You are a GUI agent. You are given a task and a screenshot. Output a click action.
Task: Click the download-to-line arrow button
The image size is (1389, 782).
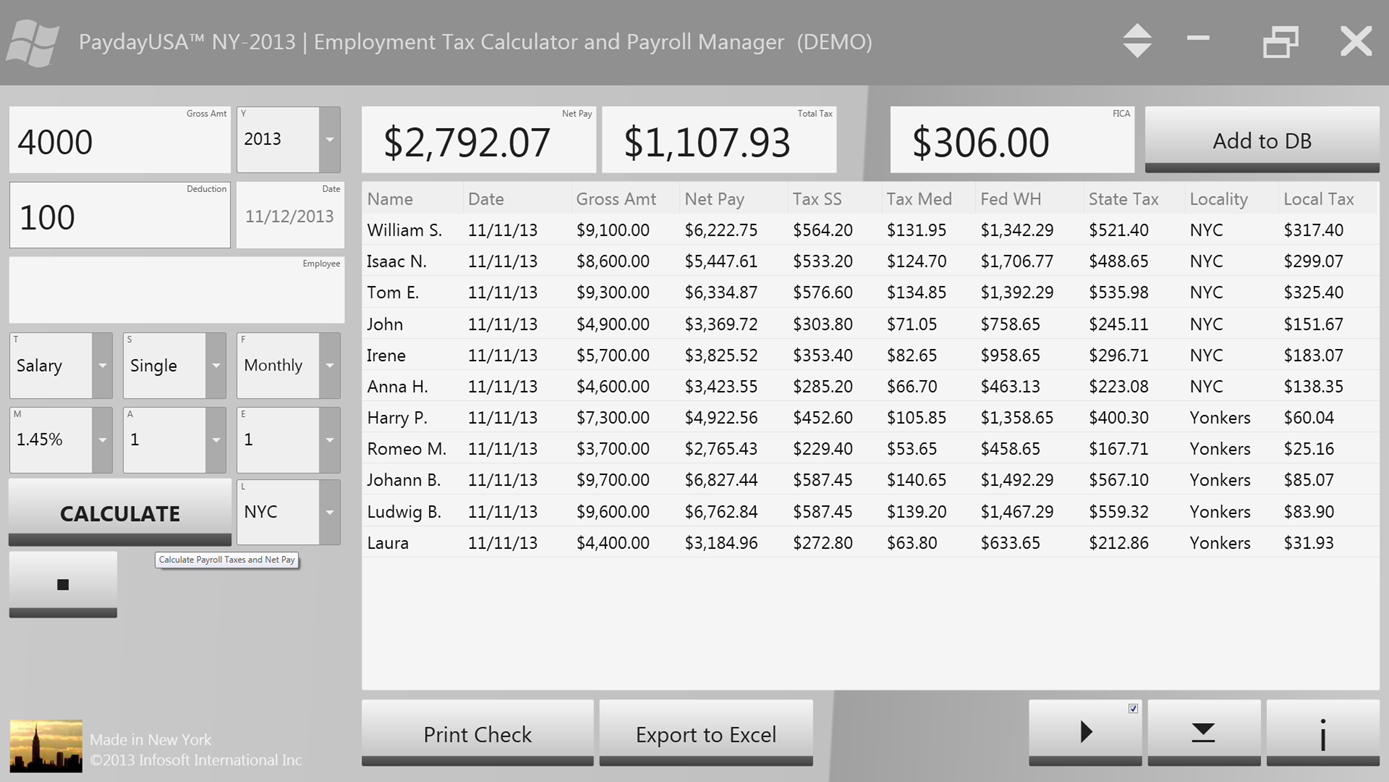coord(1204,733)
